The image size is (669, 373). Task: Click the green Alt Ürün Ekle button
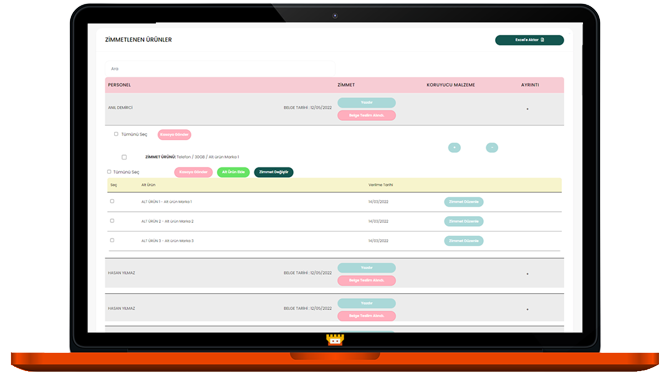233,172
